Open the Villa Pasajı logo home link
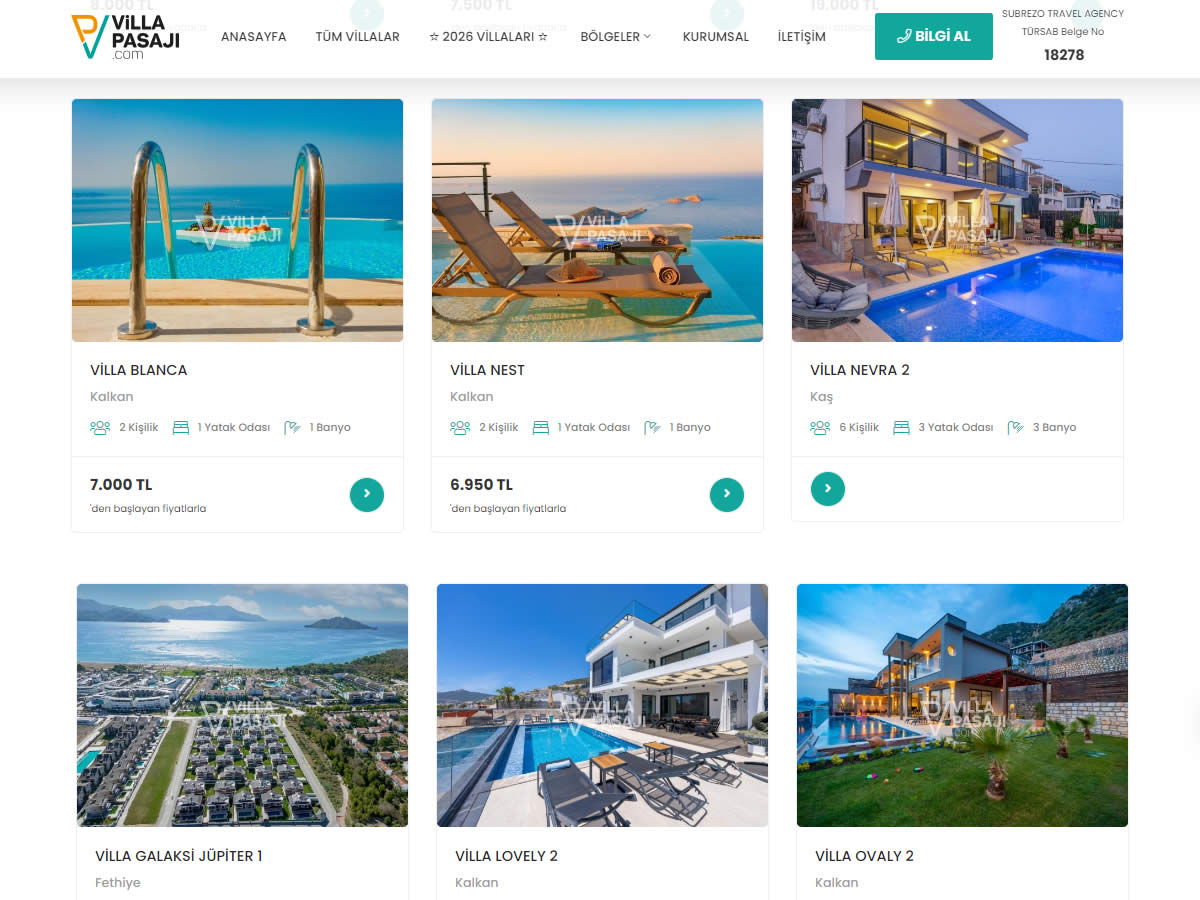Viewport: 1200px width, 900px height. point(125,37)
